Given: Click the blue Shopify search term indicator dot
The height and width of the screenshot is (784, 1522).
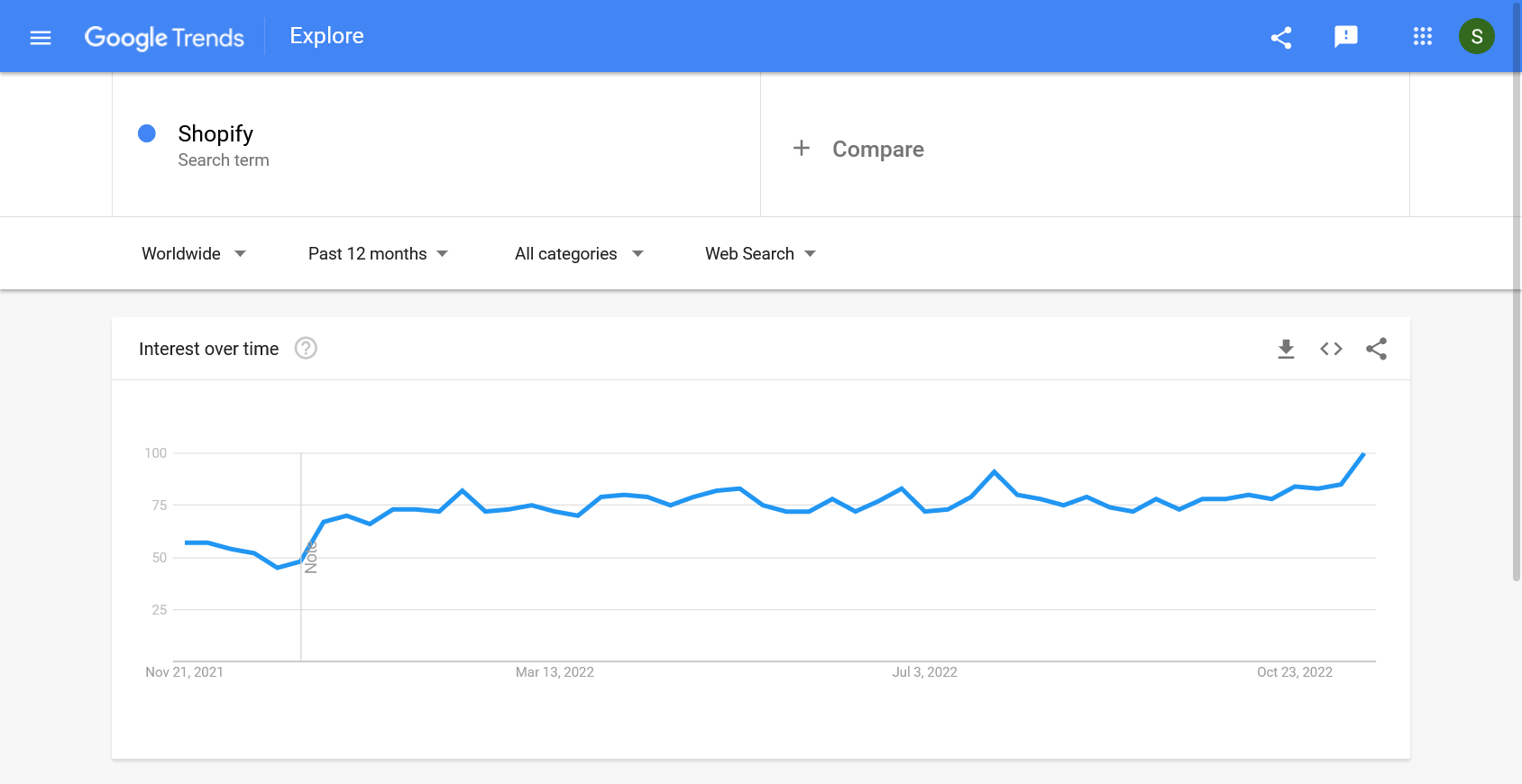Looking at the screenshot, I should tap(147, 133).
